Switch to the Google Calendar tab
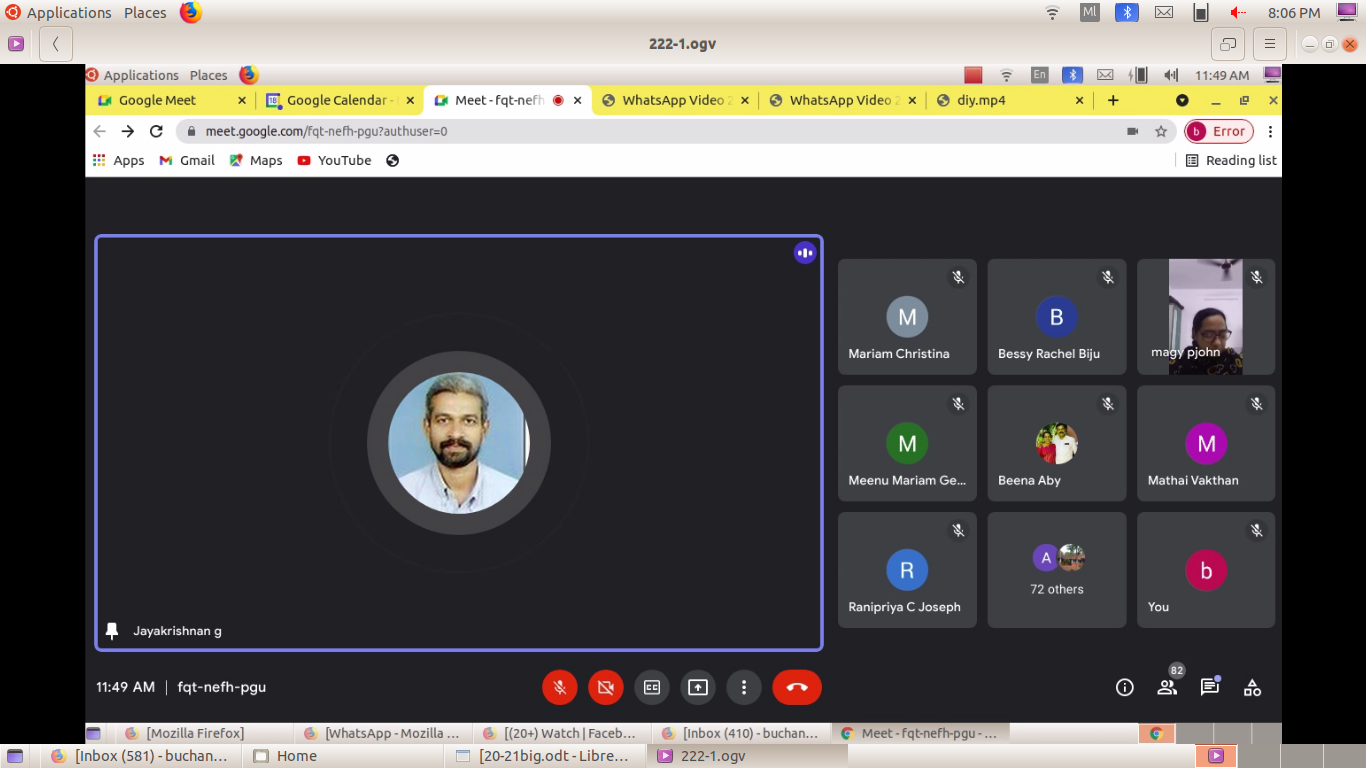Image resolution: width=1366 pixels, height=768 pixels. 340,100
